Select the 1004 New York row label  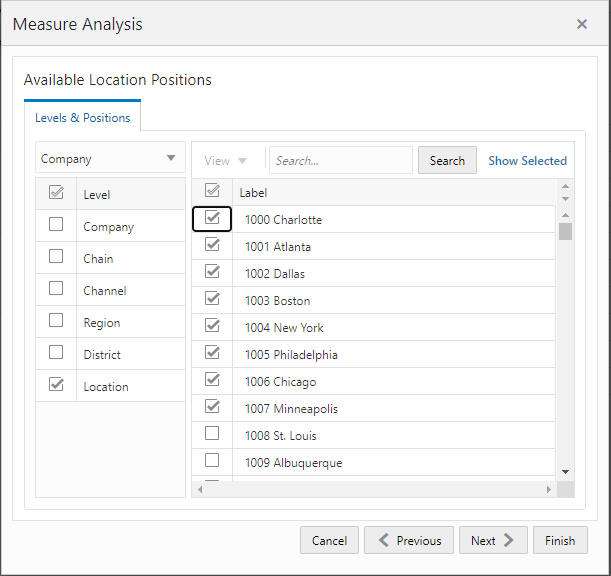284,328
